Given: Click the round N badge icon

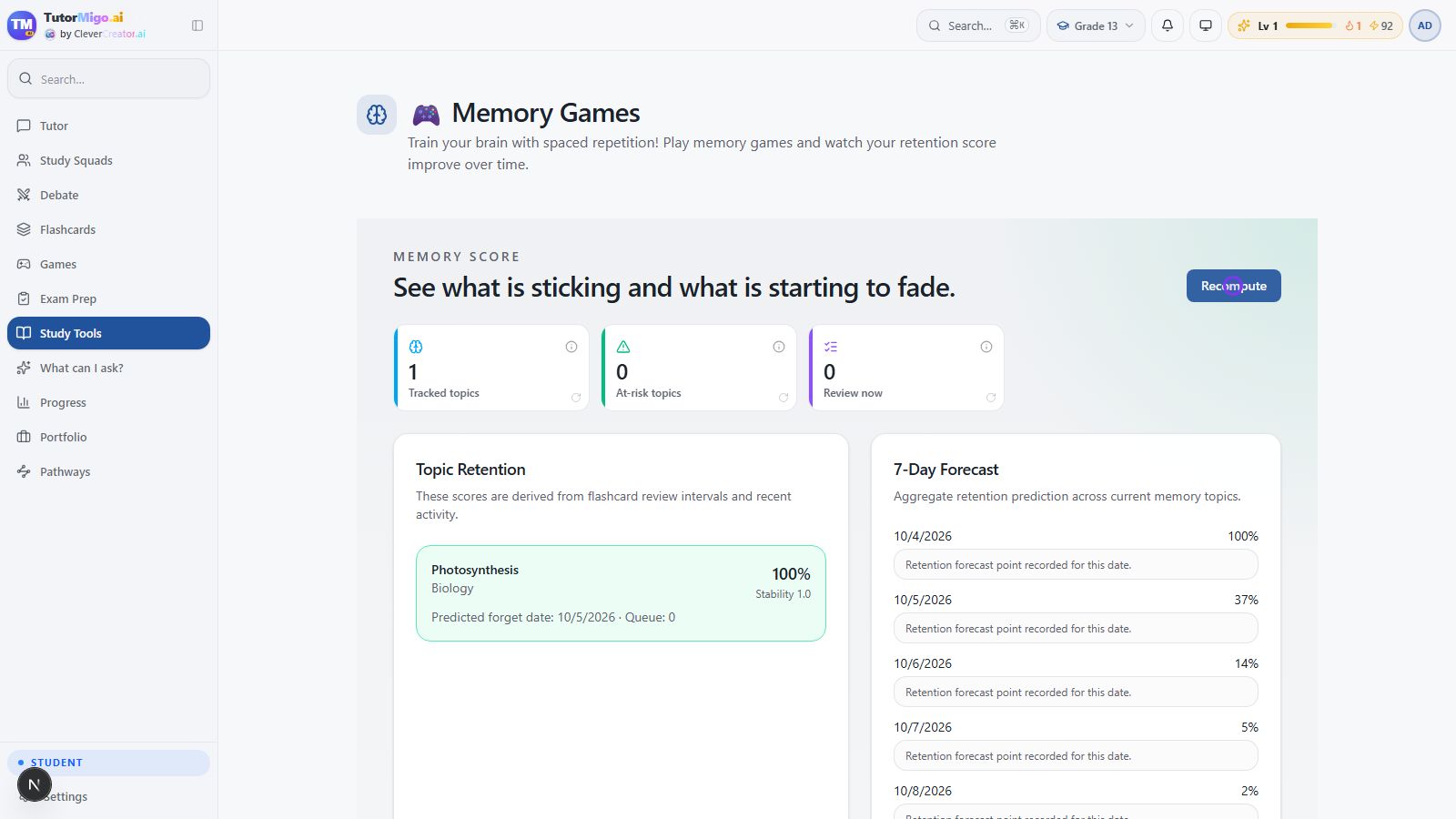Looking at the screenshot, I should click(x=34, y=784).
